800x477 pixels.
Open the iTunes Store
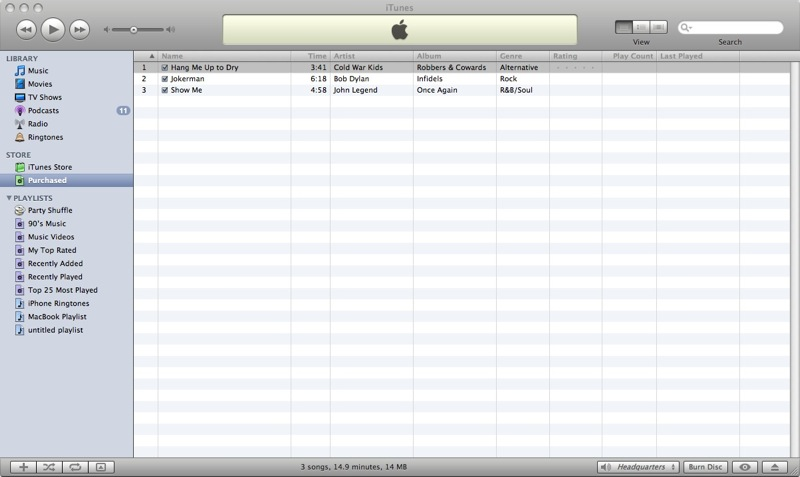click(x=49, y=167)
